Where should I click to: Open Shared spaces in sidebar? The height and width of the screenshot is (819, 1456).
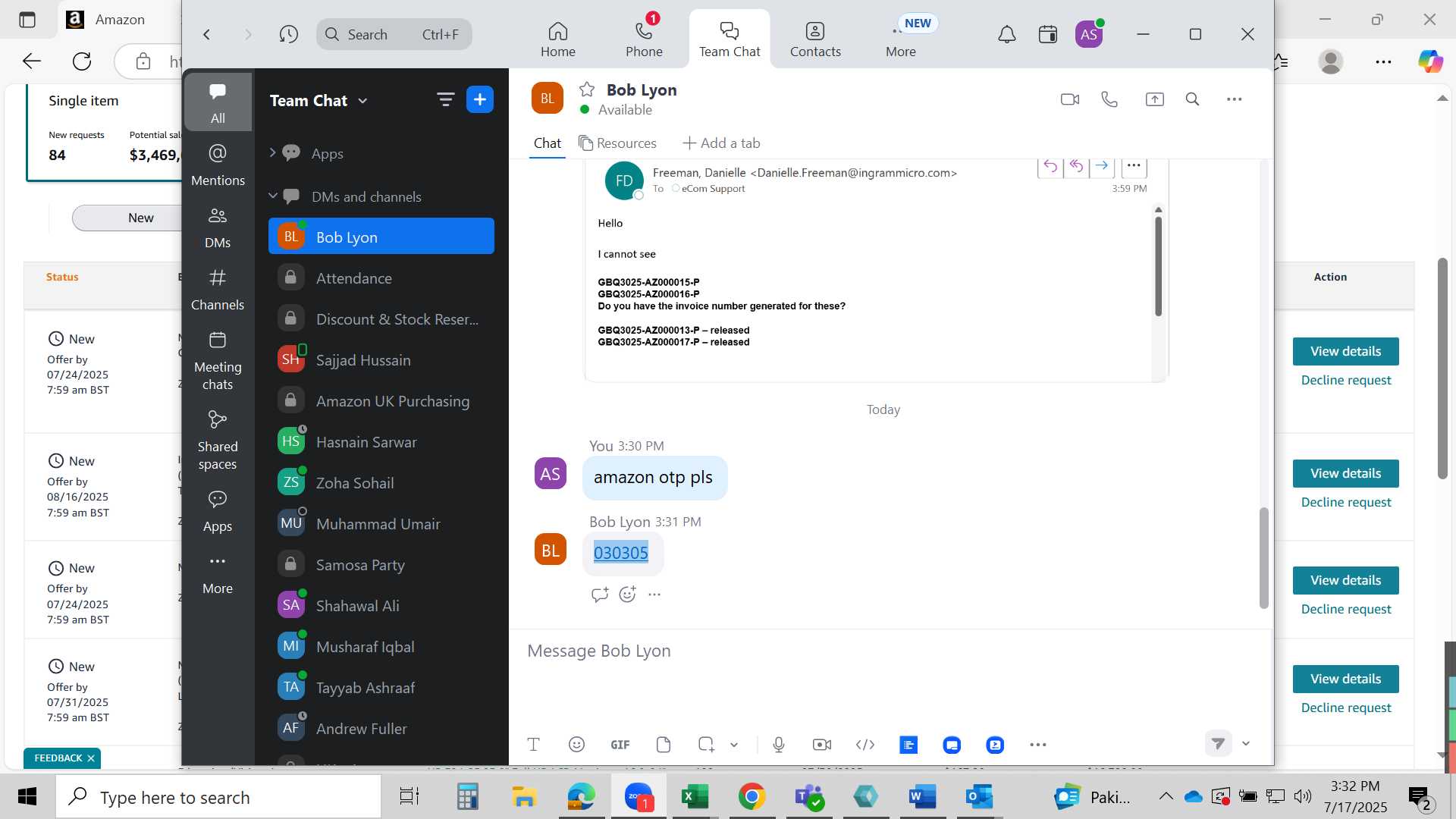click(218, 441)
